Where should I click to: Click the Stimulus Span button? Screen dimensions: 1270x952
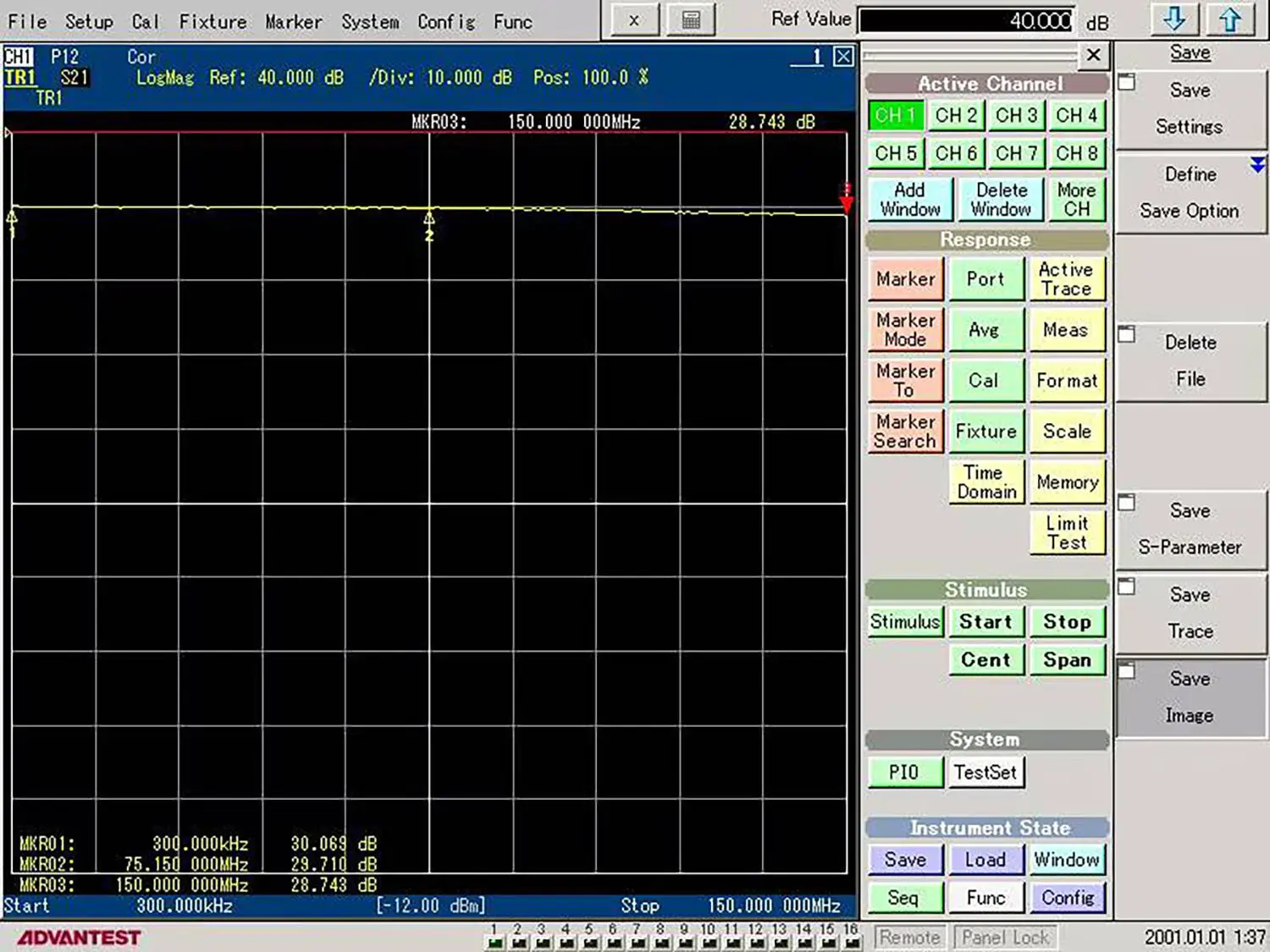(x=1067, y=660)
